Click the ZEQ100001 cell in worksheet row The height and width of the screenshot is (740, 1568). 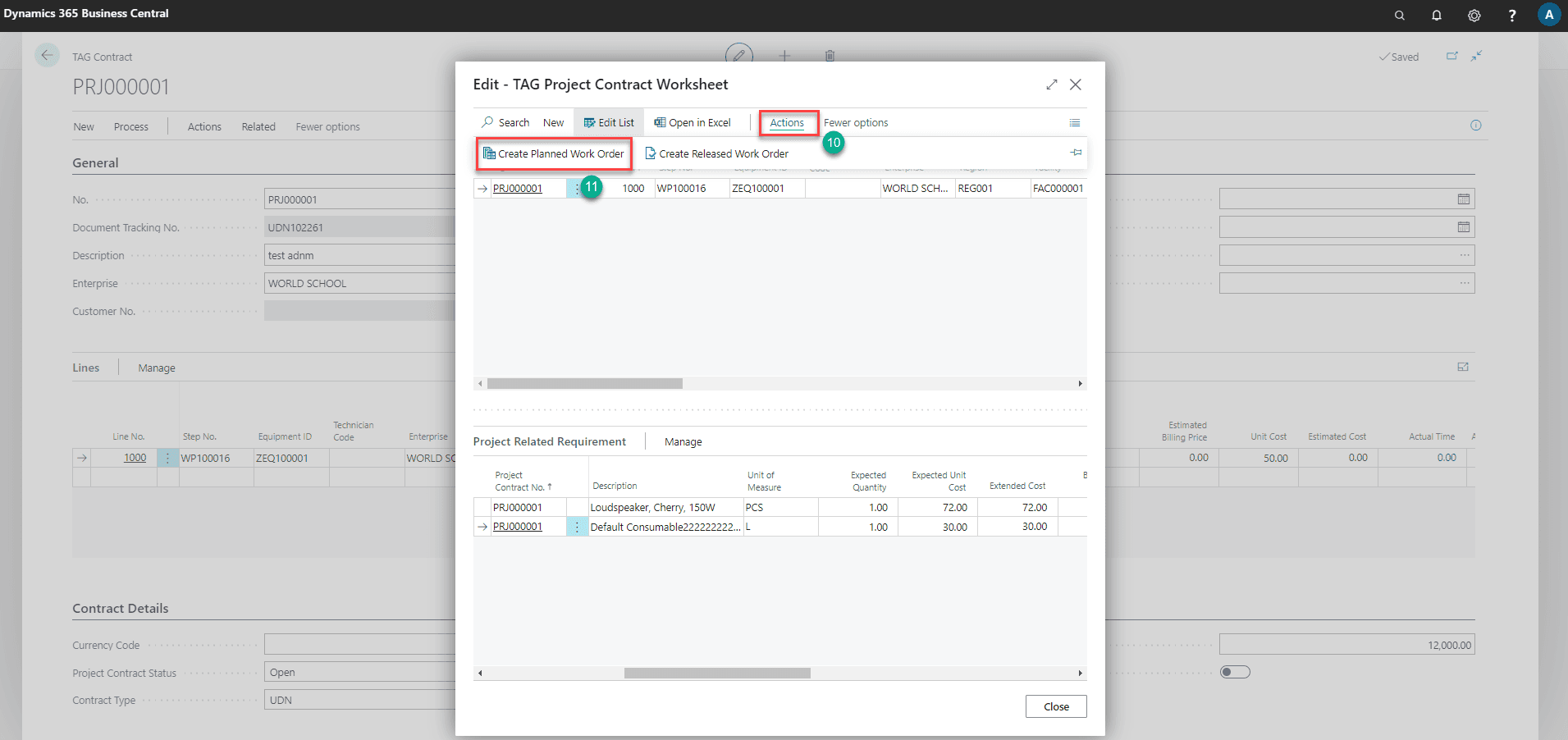[x=767, y=189]
